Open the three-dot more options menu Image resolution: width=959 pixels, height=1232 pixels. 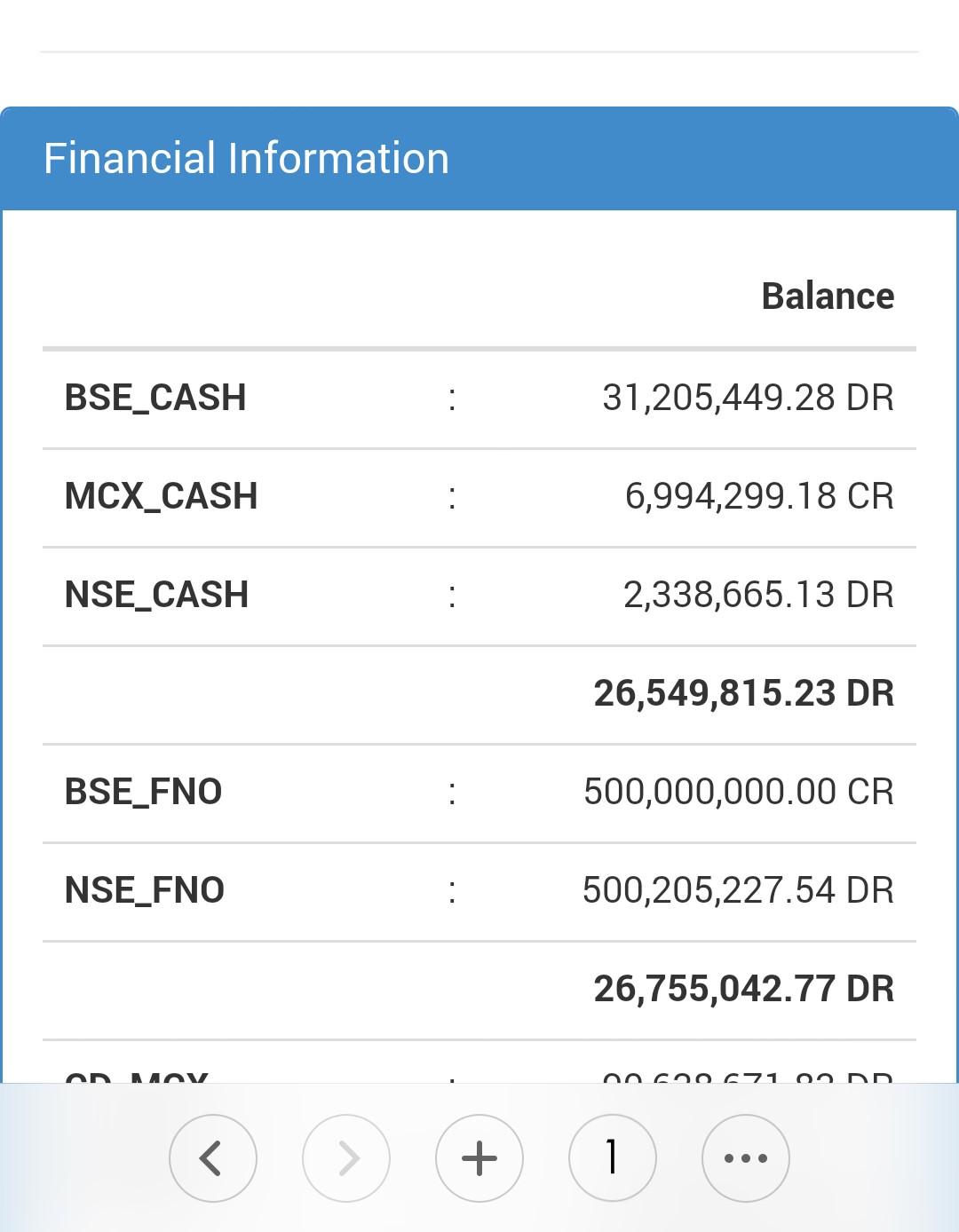coord(746,1158)
